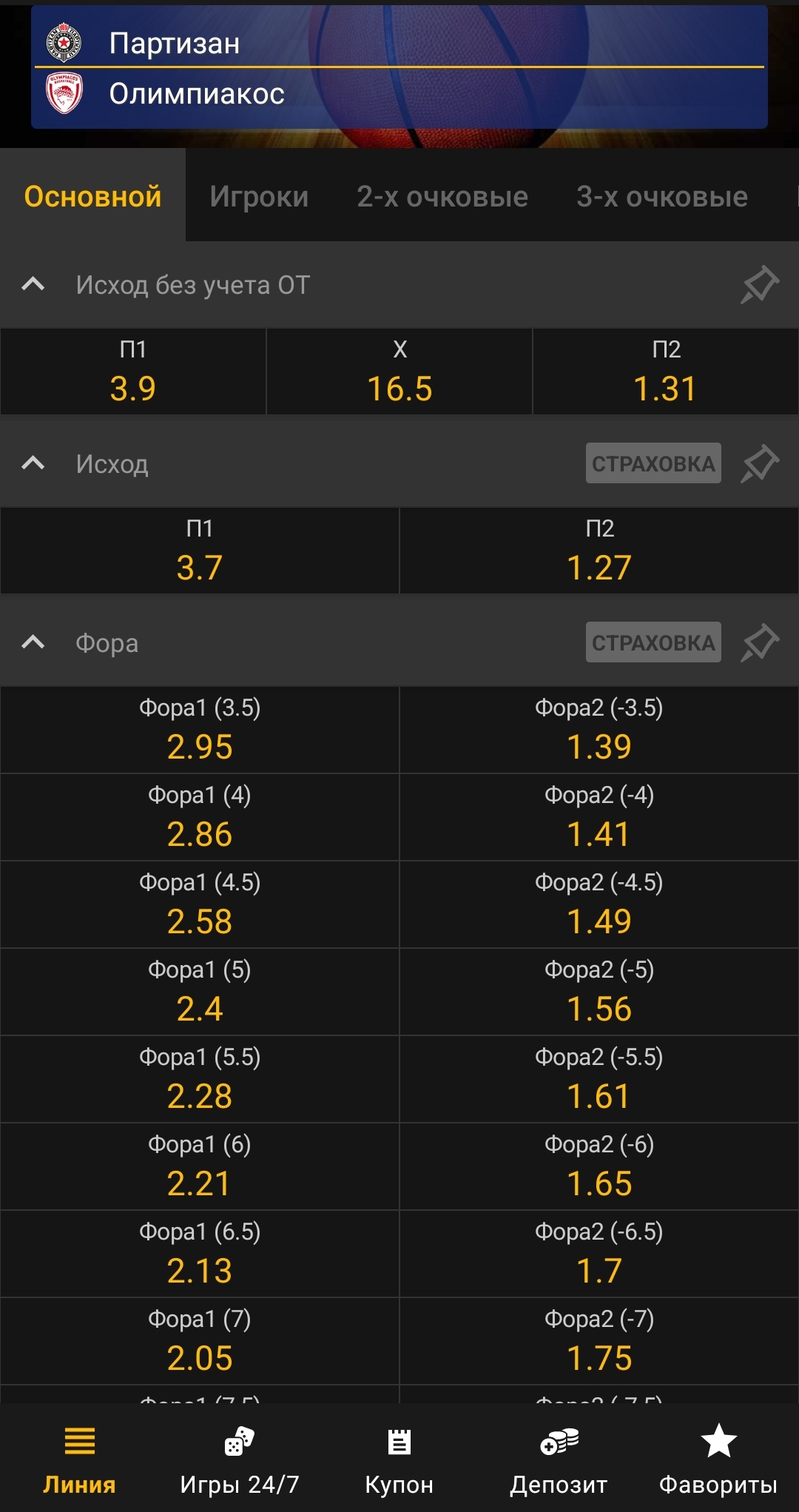Open Игры 24/7 dice icon
799x1512 pixels.
[x=239, y=1442]
